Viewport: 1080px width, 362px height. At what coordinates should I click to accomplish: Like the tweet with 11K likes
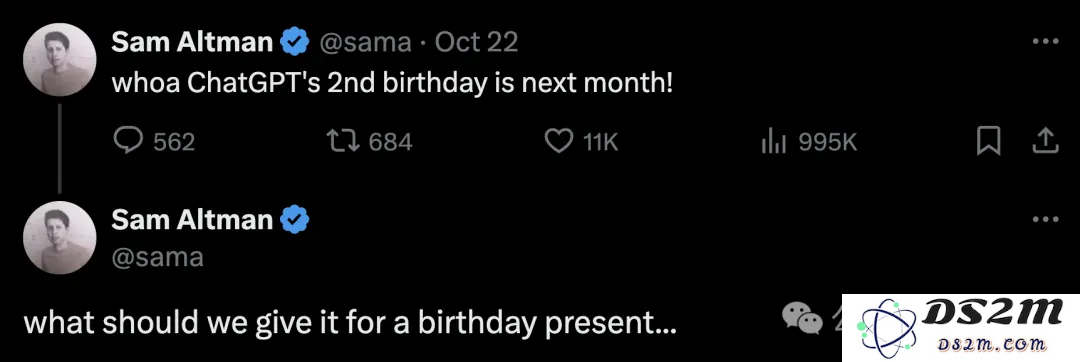pyautogui.click(x=581, y=142)
